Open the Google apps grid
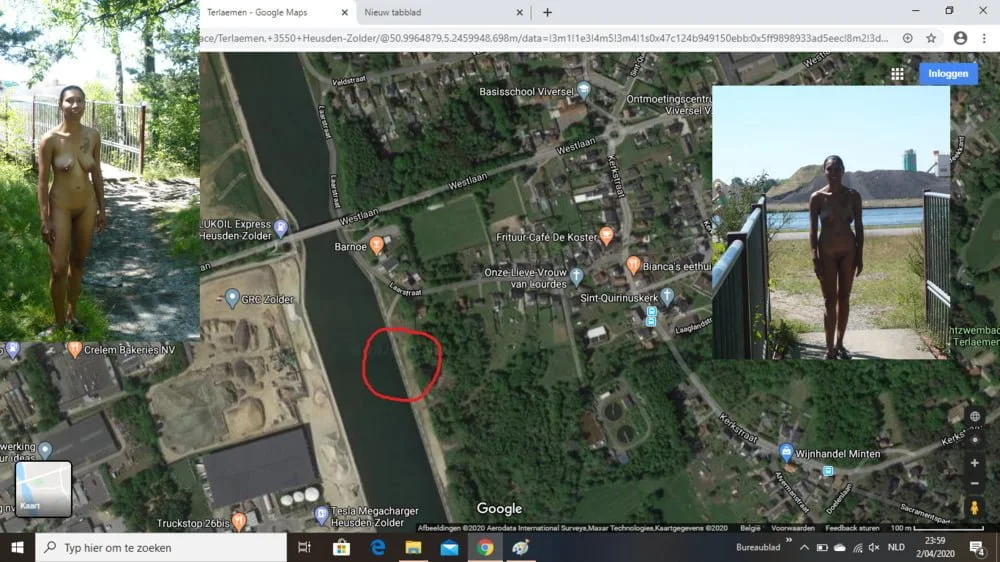Screen dimensions: 1000x562 point(897,74)
